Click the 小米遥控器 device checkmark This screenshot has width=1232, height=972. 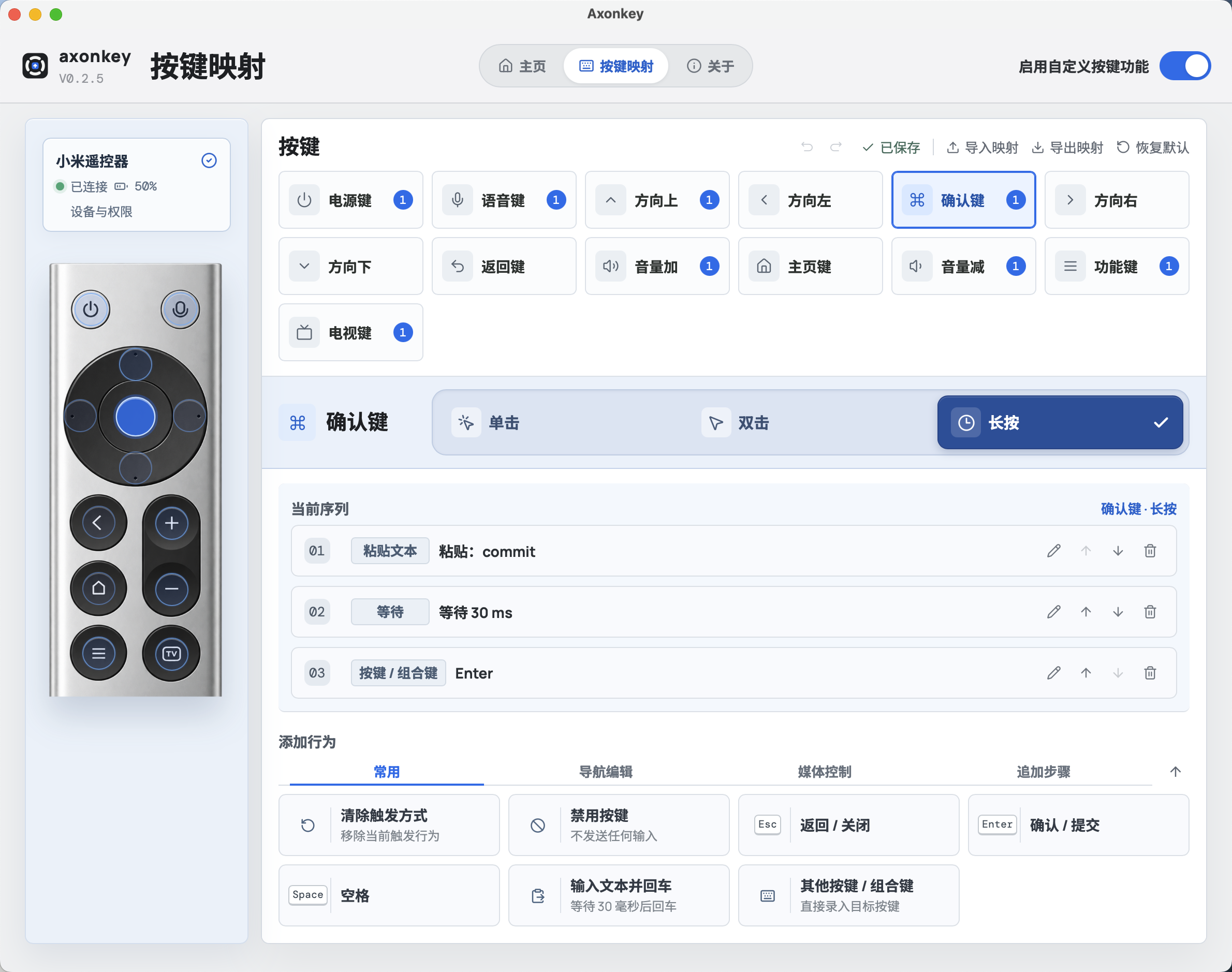click(209, 160)
